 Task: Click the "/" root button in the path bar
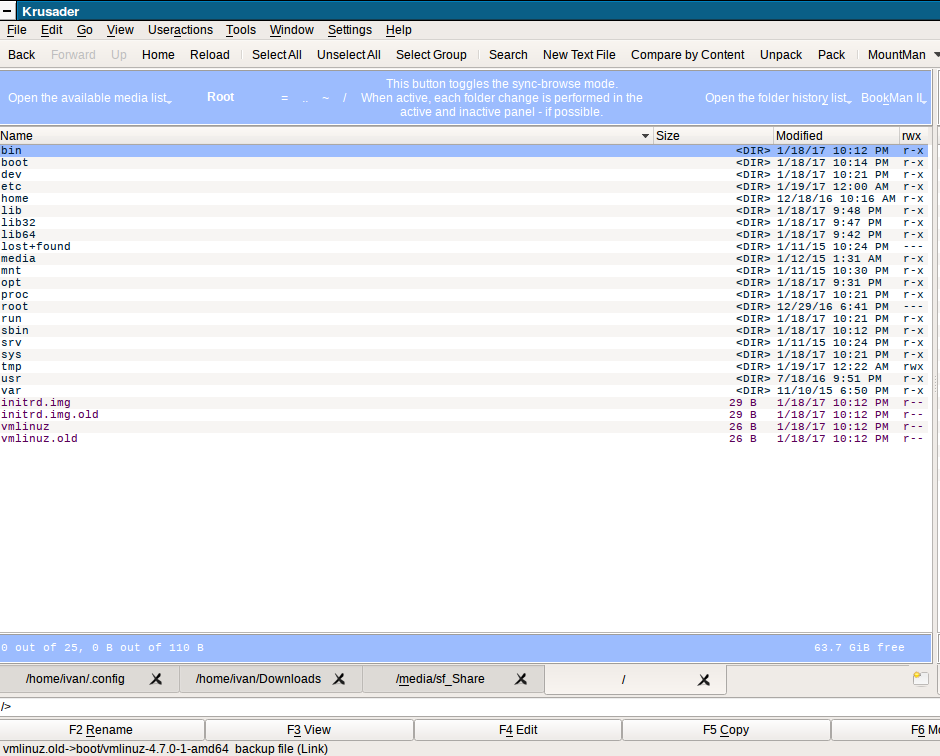tap(345, 98)
